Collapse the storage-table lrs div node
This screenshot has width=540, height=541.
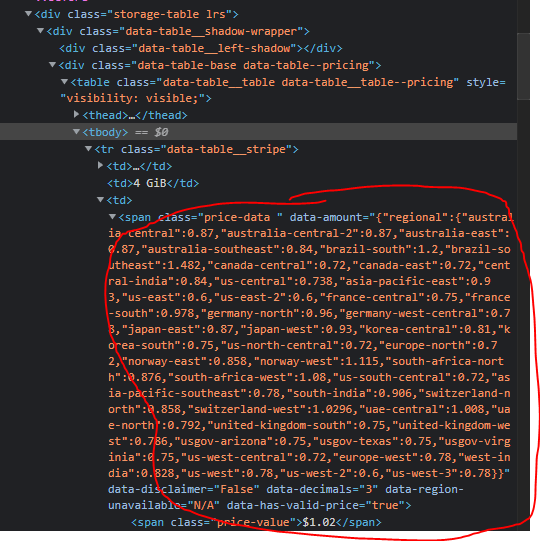pos(28,14)
